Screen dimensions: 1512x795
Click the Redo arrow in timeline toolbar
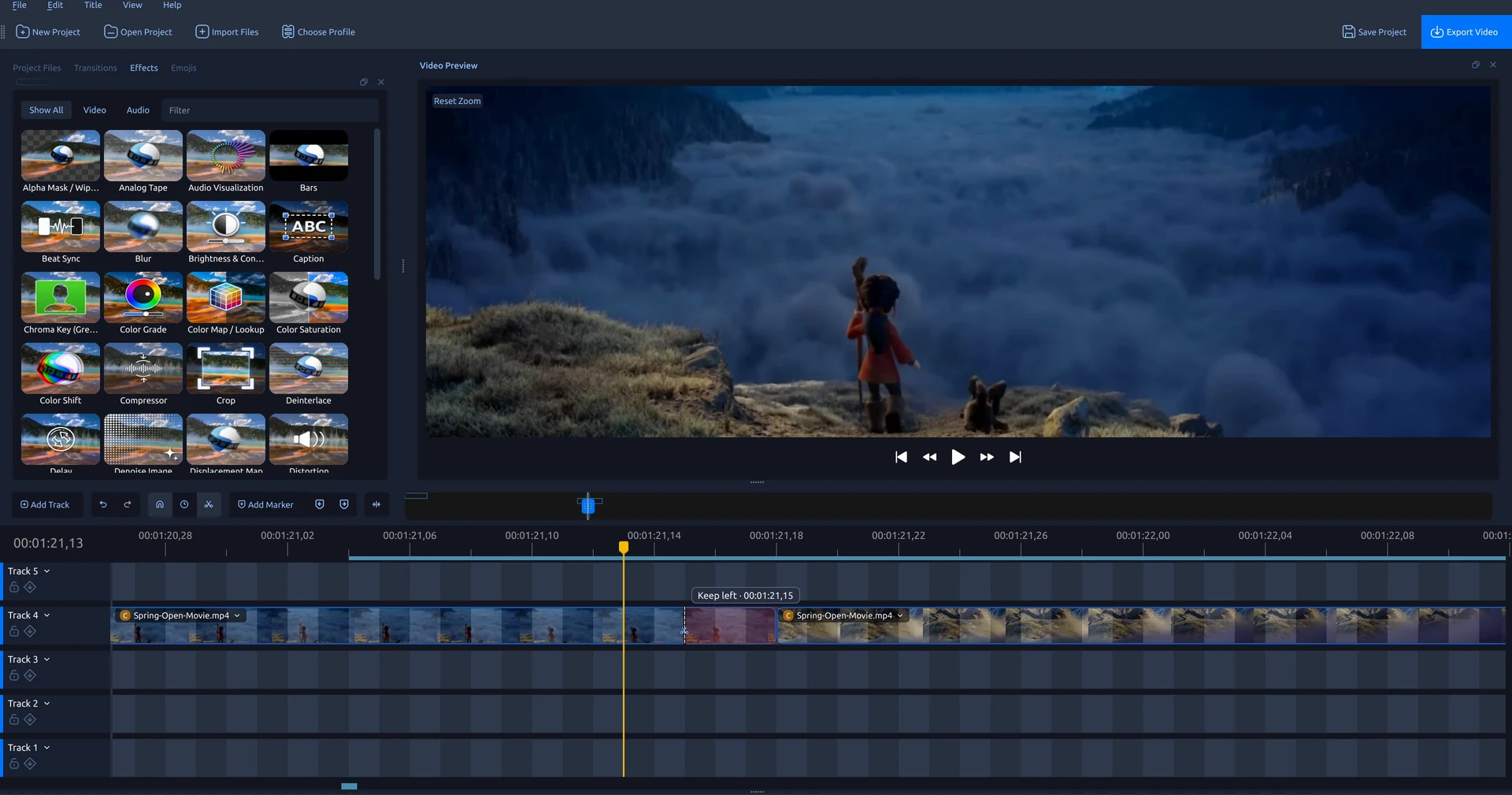tap(128, 504)
